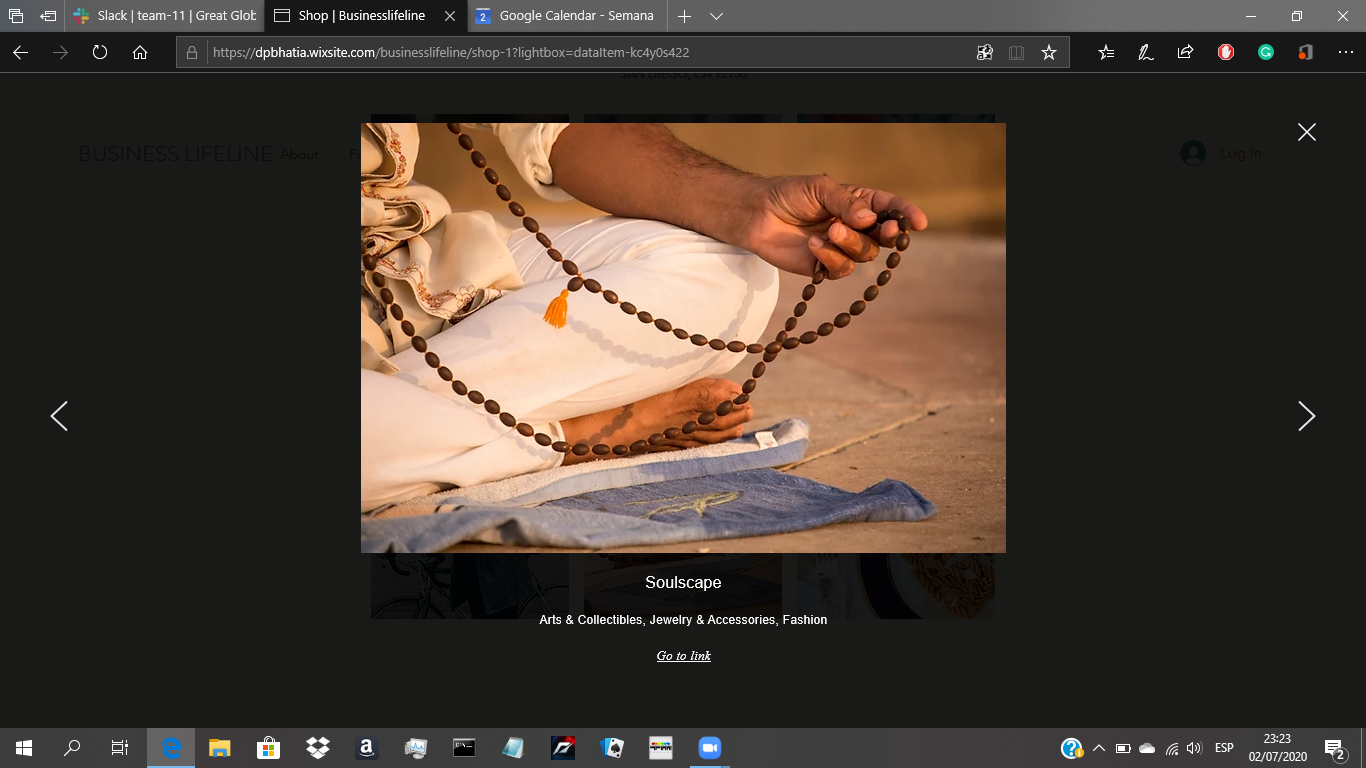Open the Favorites hub list
This screenshot has height=768, width=1366.
(1106, 53)
